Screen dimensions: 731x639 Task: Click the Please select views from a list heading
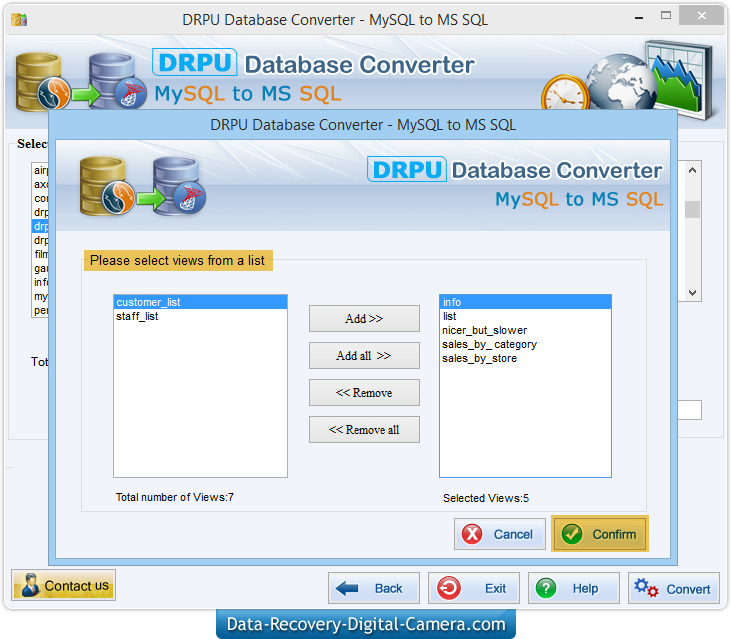[178, 260]
